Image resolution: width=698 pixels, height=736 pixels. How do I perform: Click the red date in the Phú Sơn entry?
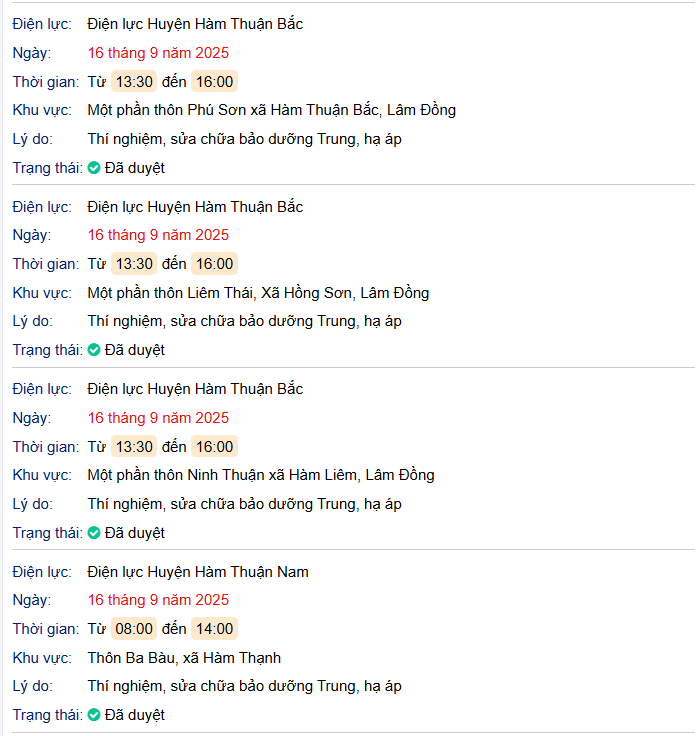pyautogui.click(x=158, y=53)
